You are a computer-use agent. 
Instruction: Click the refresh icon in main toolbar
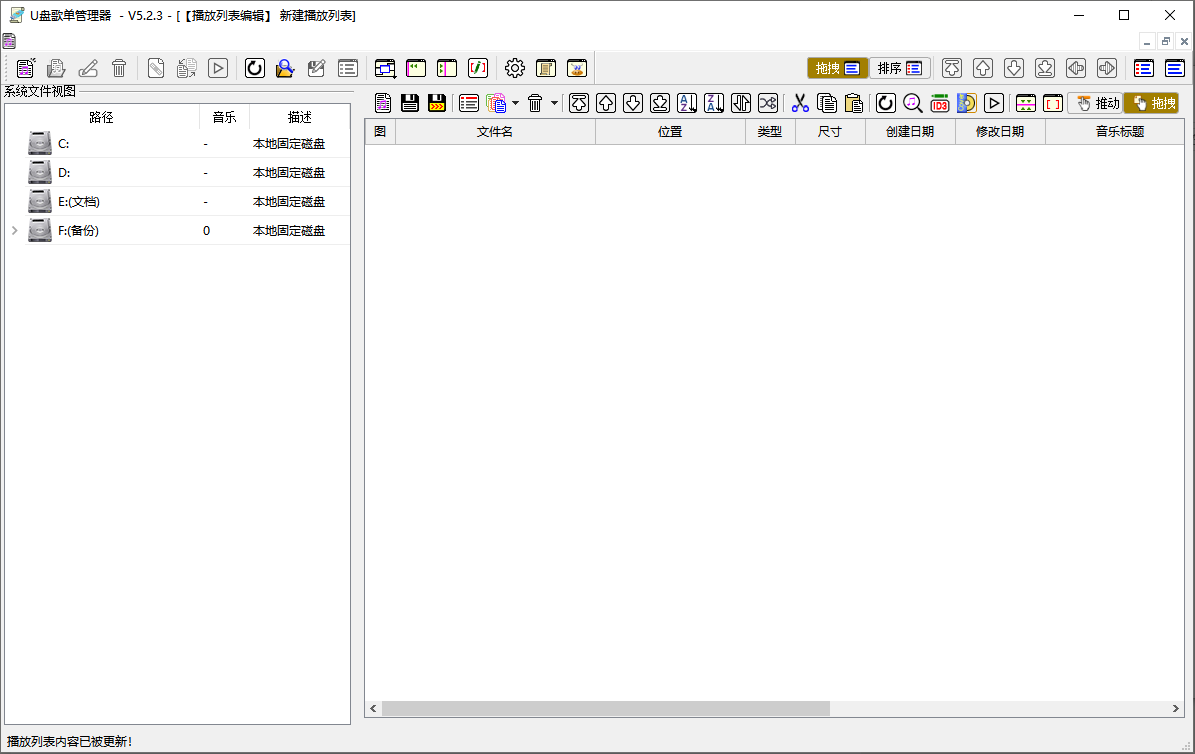pos(255,68)
